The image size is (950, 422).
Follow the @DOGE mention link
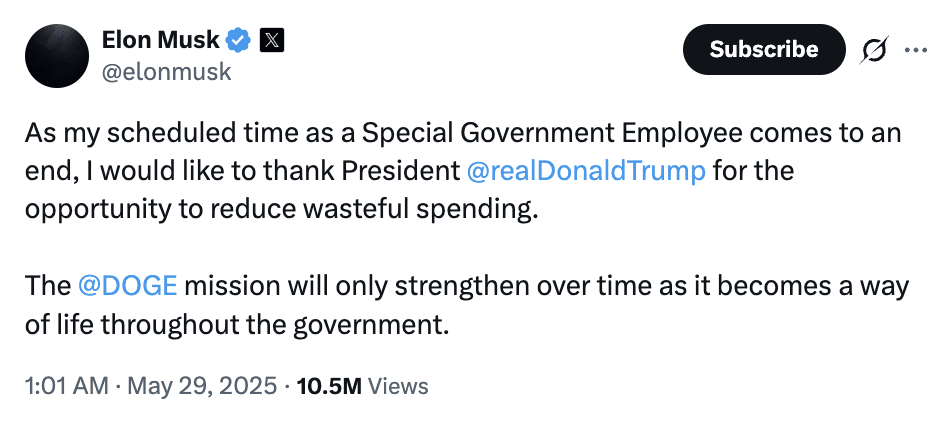pyautogui.click(x=127, y=286)
